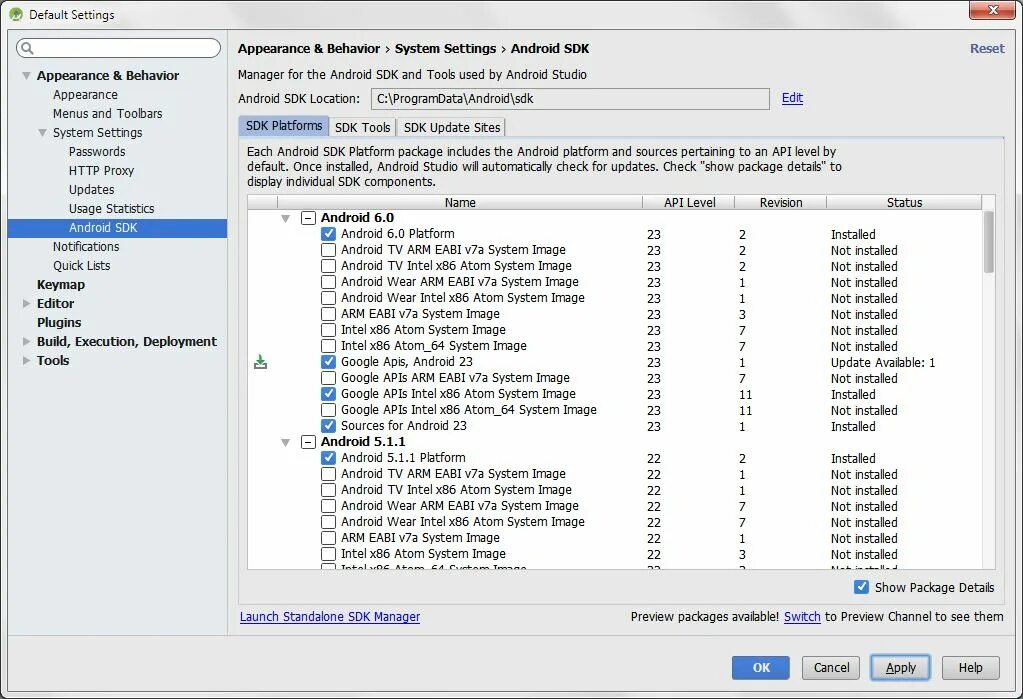Click Cancel button
Image resolution: width=1023 pixels, height=699 pixels.
pos(831,668)
